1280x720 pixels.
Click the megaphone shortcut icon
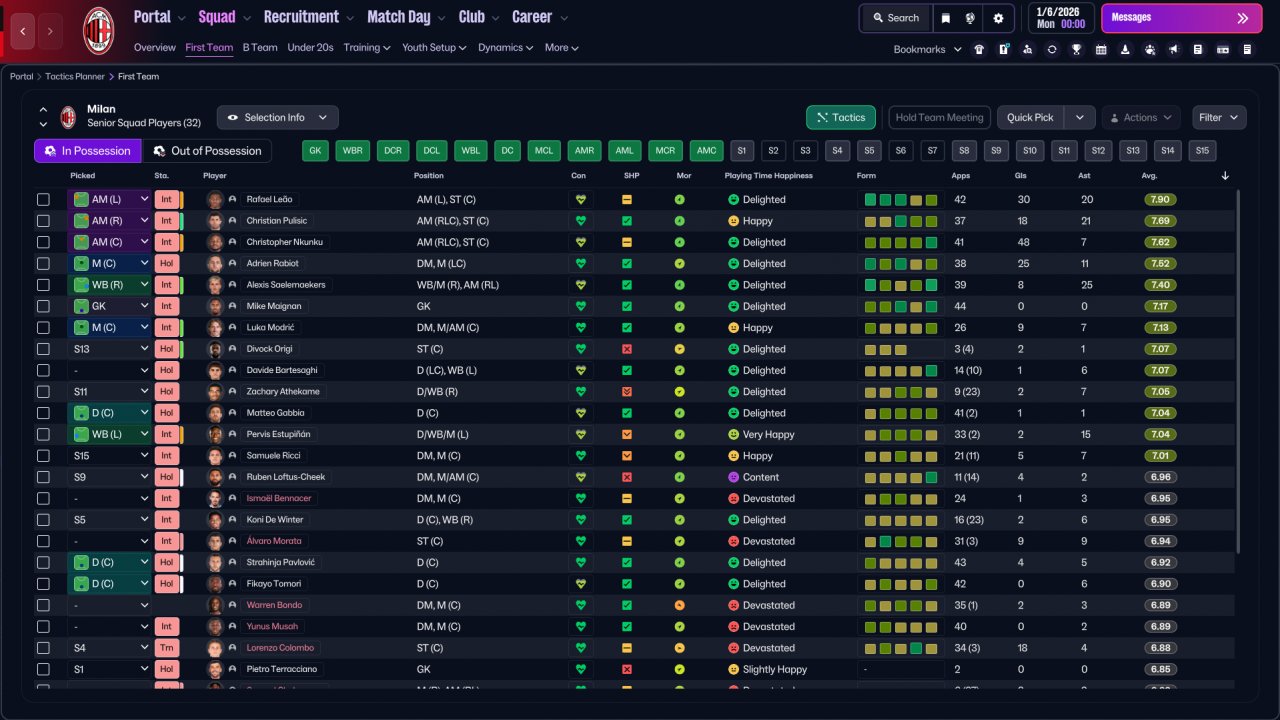(x=1174, y=49)
